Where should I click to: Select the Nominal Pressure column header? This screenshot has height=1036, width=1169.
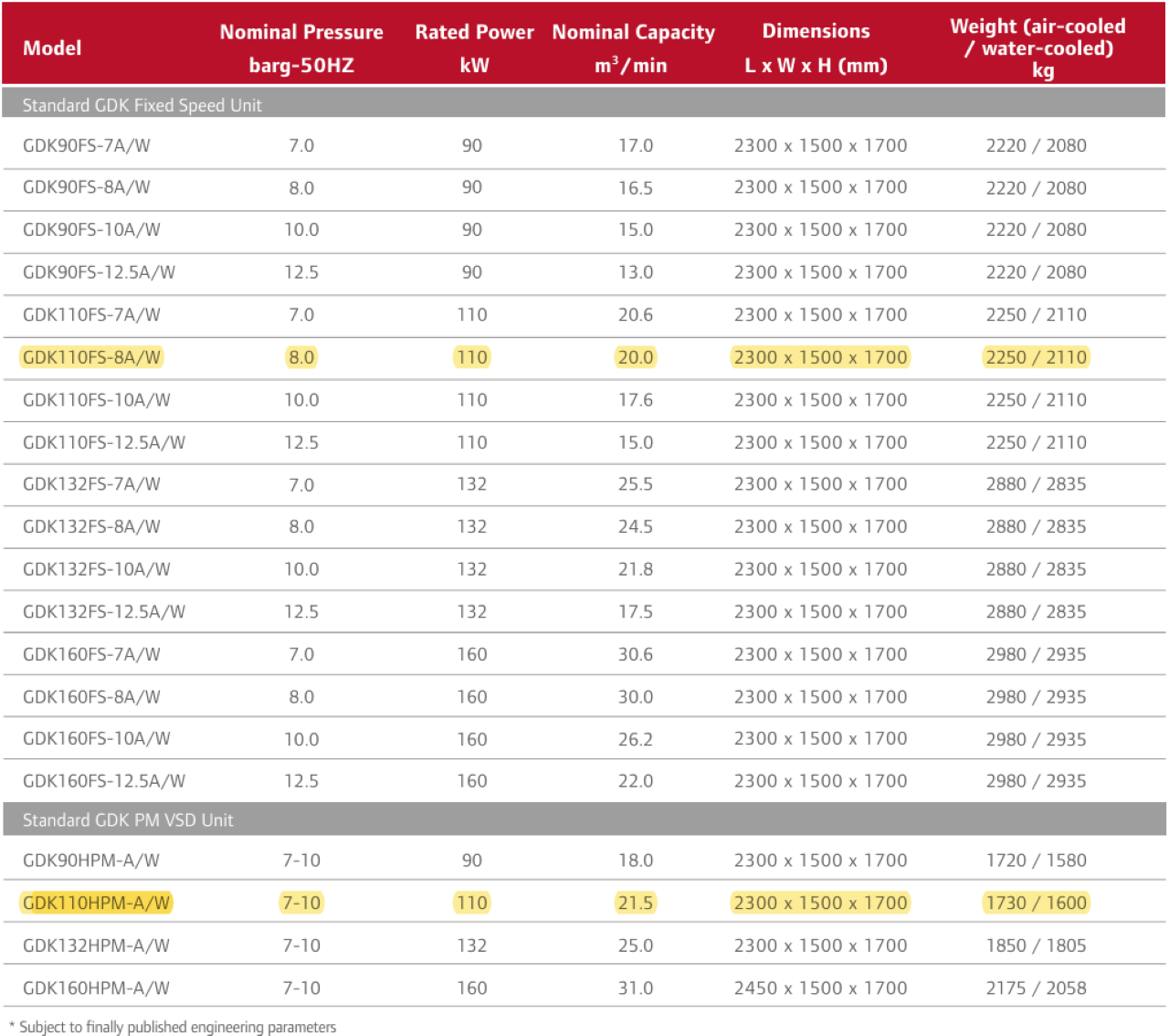point(301,48)
